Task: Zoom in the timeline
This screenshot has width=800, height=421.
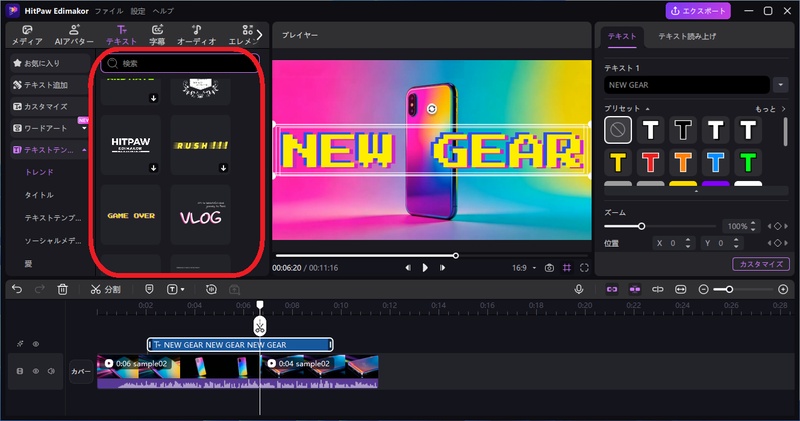Action: point(783,289)
